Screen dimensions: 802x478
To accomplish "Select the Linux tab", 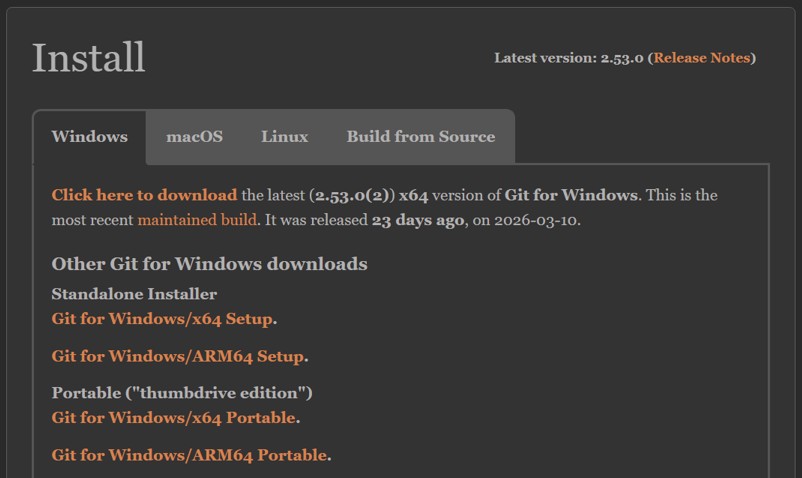I will tap(284, 137).
